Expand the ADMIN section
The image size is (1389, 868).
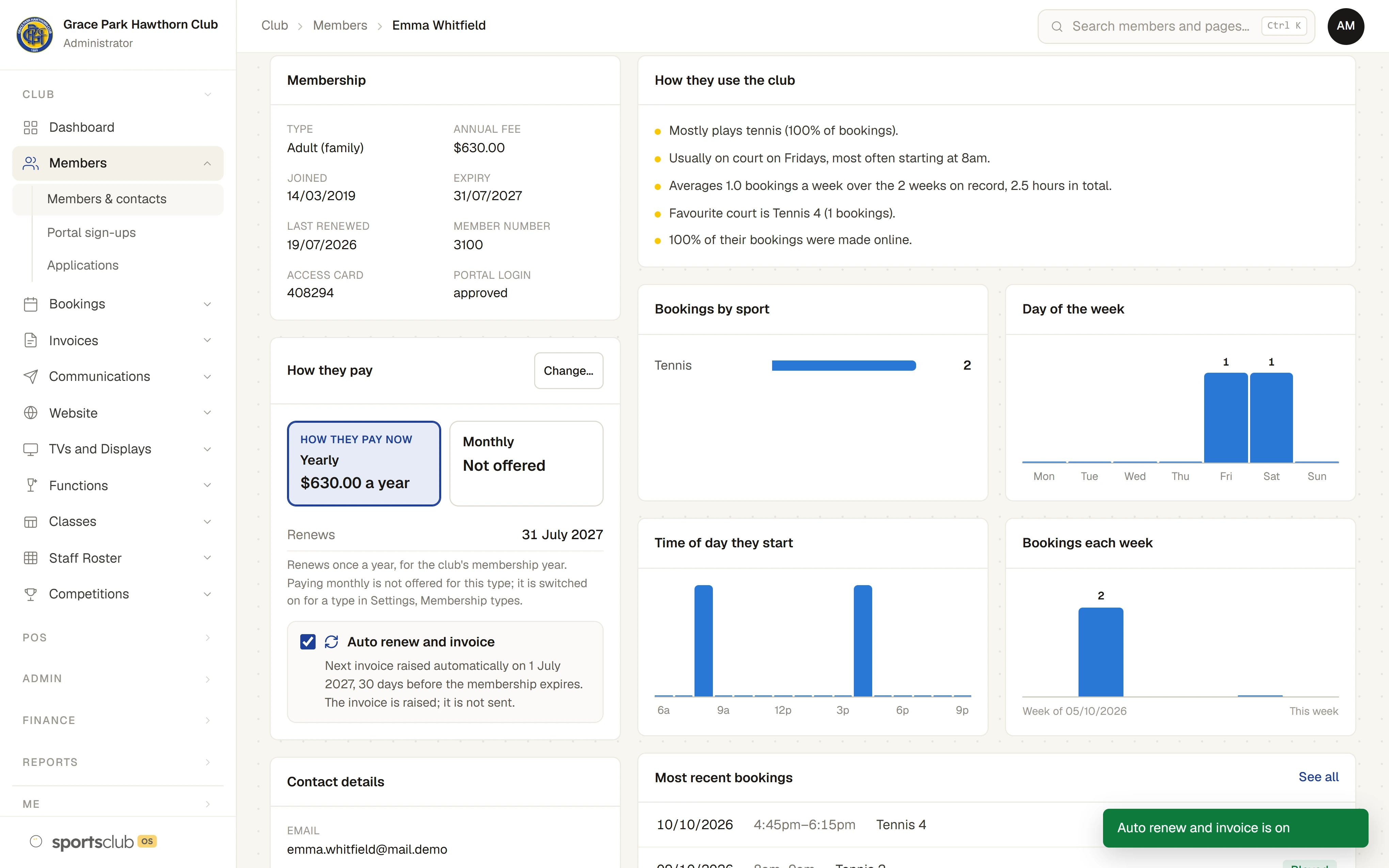[x=118, y=679]
